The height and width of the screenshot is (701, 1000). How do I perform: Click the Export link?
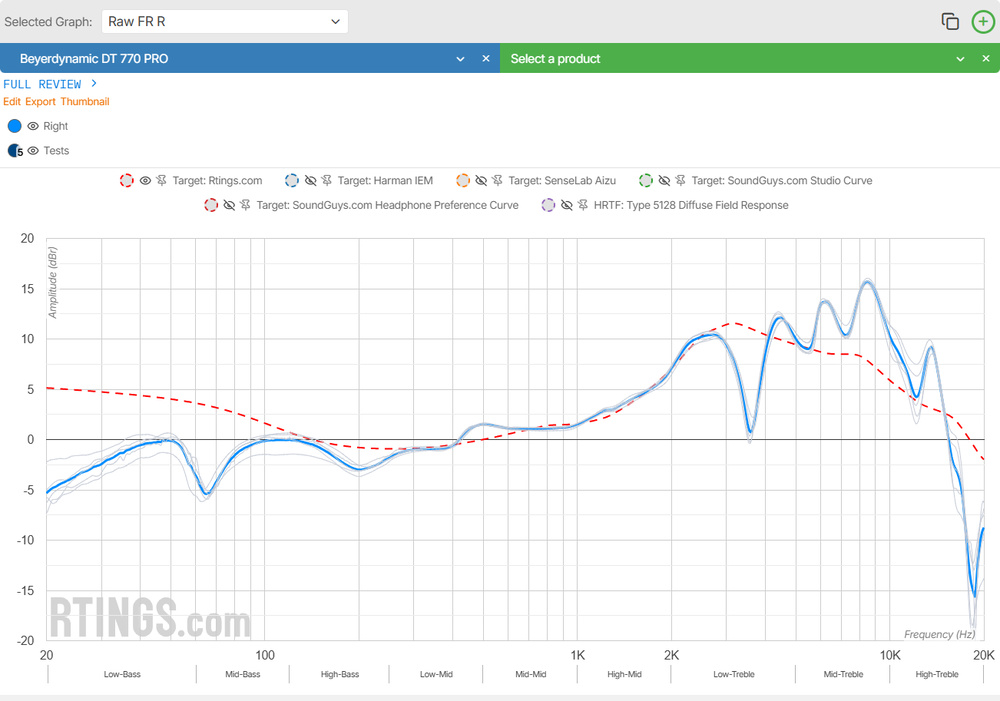[x=40, y=102]
